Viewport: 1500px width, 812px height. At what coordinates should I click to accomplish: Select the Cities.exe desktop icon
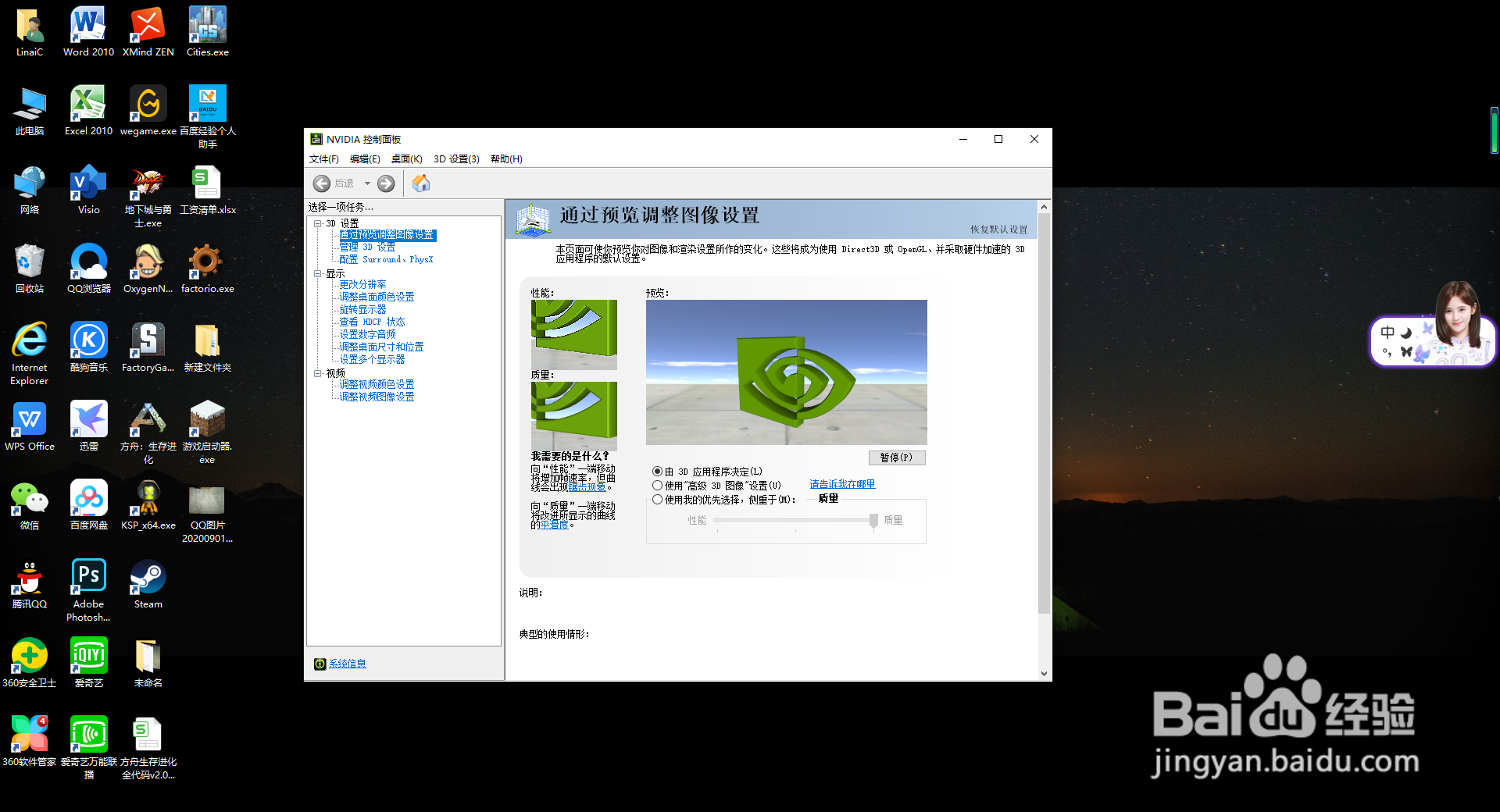[x=207, y=32]
